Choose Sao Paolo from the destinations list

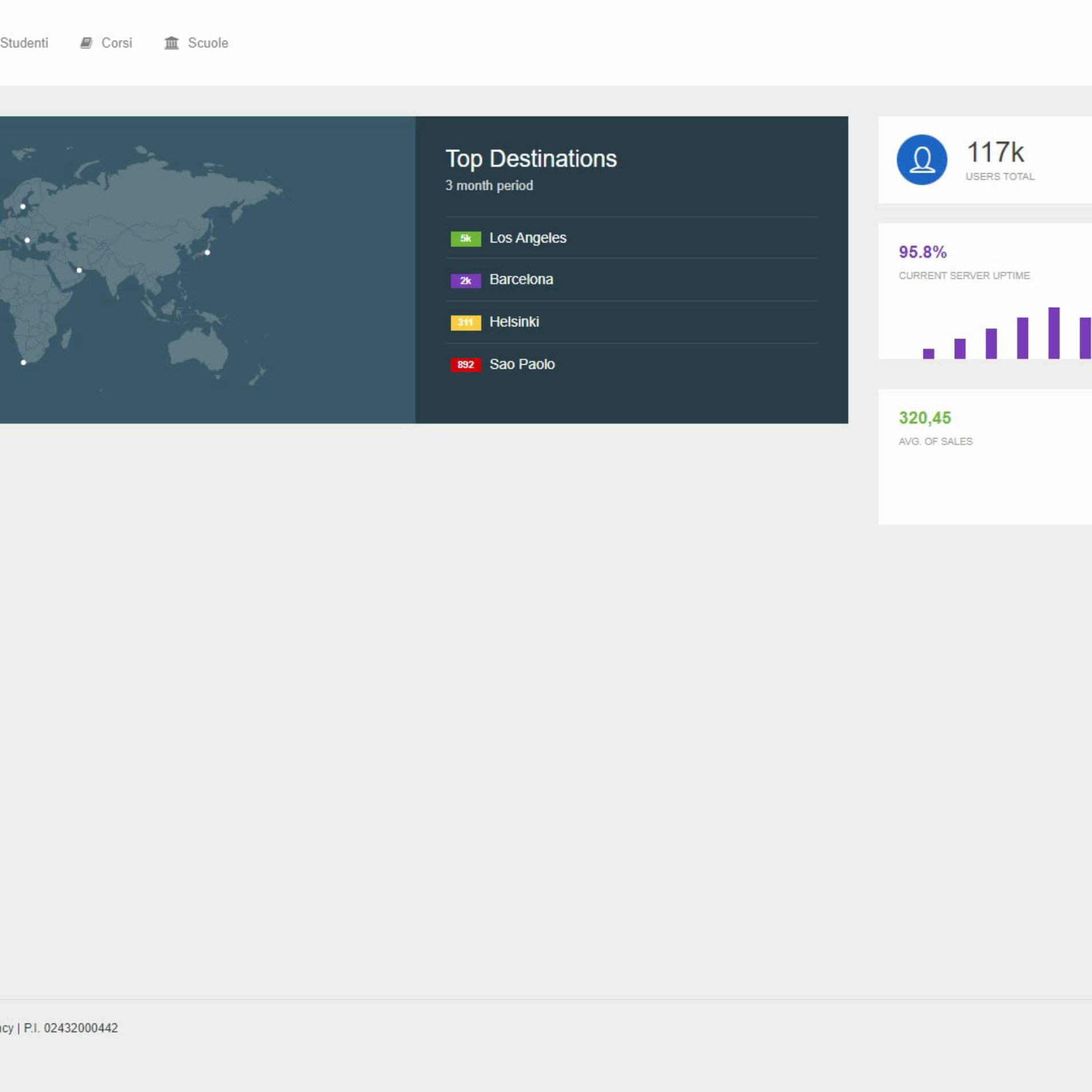pyautogui.click(x=522, y=364)
